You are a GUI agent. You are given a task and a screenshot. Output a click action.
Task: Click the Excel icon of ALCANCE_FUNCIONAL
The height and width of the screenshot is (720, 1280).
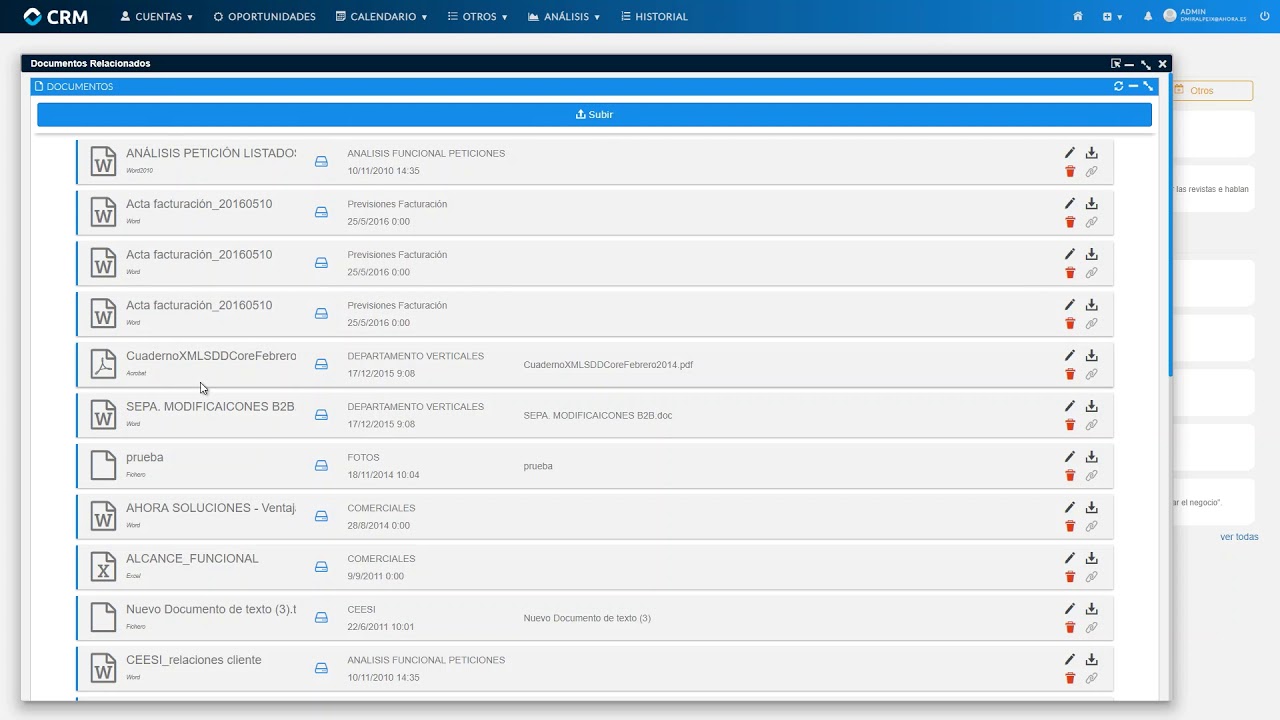tap(104, 567)
